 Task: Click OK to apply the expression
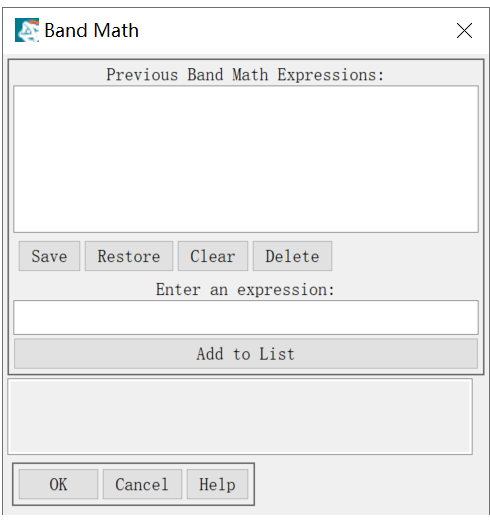[58, 484]
